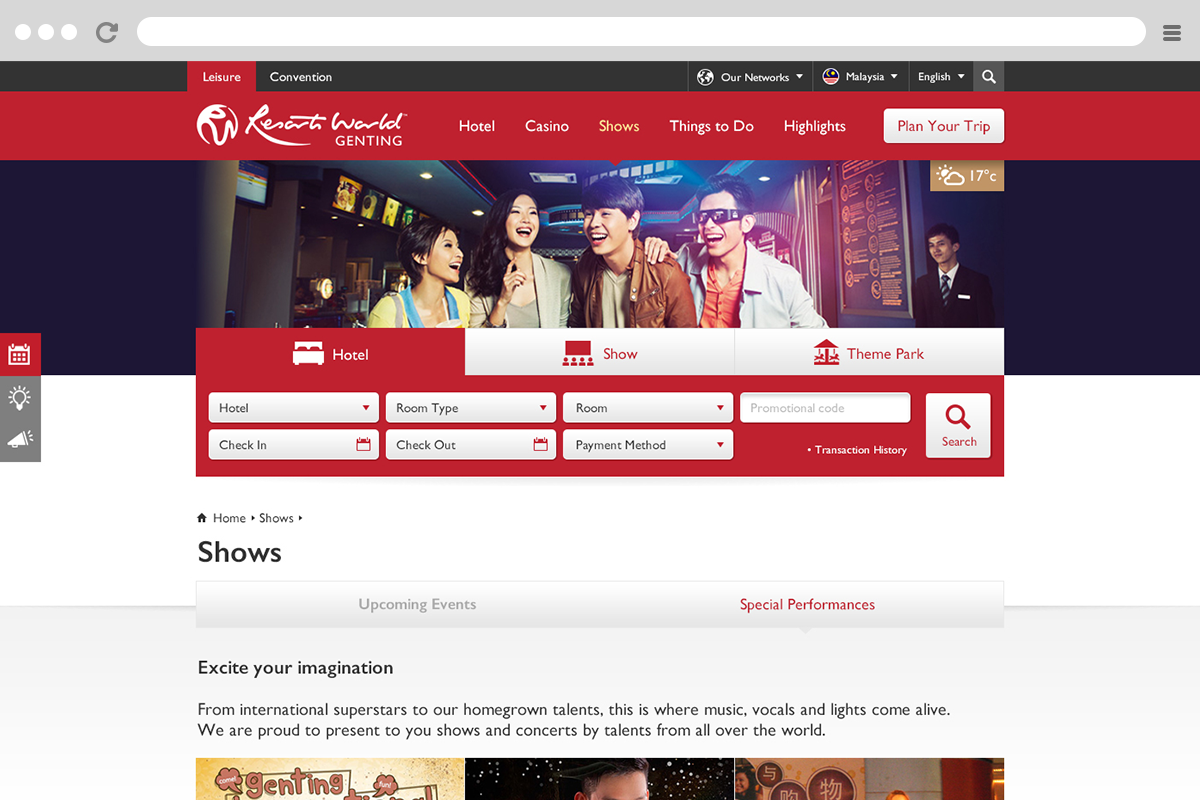Open the browser hamburger menu
Viewport: 1200px width, 800px height.
pos(1172,33)
